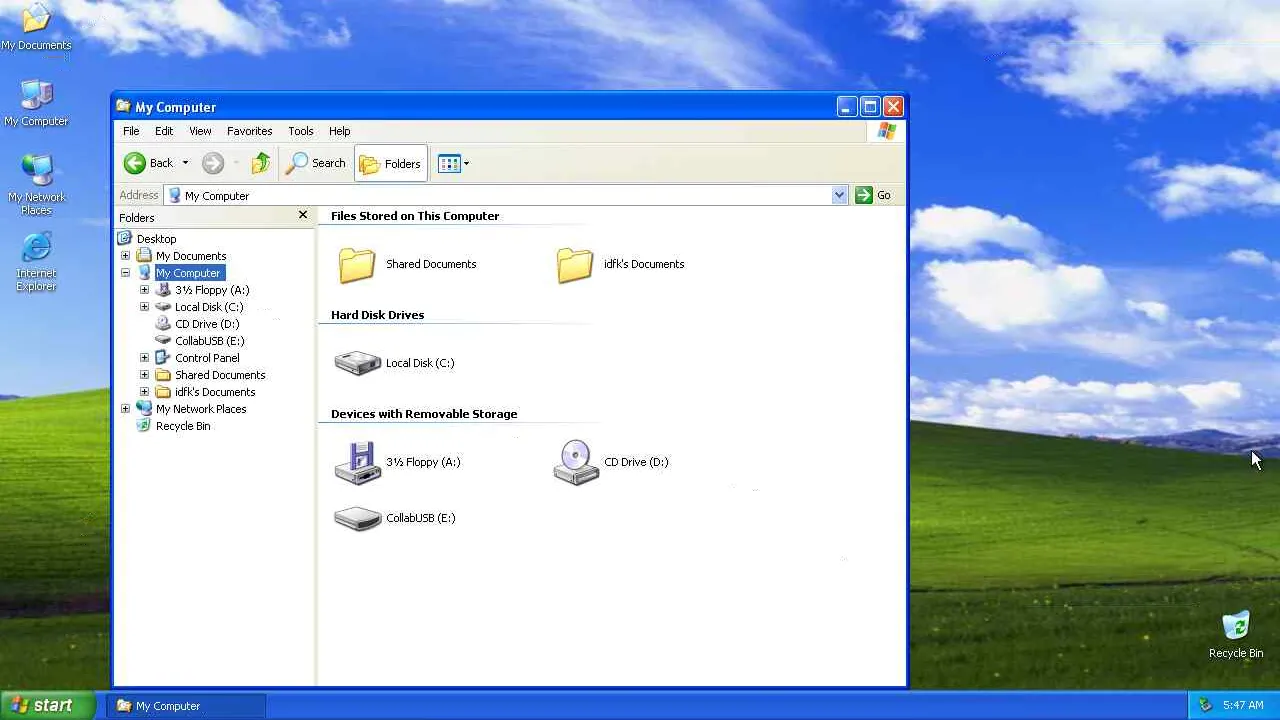Expand 3½ Floppy (A:) tree node

click(x=144, y=290)
